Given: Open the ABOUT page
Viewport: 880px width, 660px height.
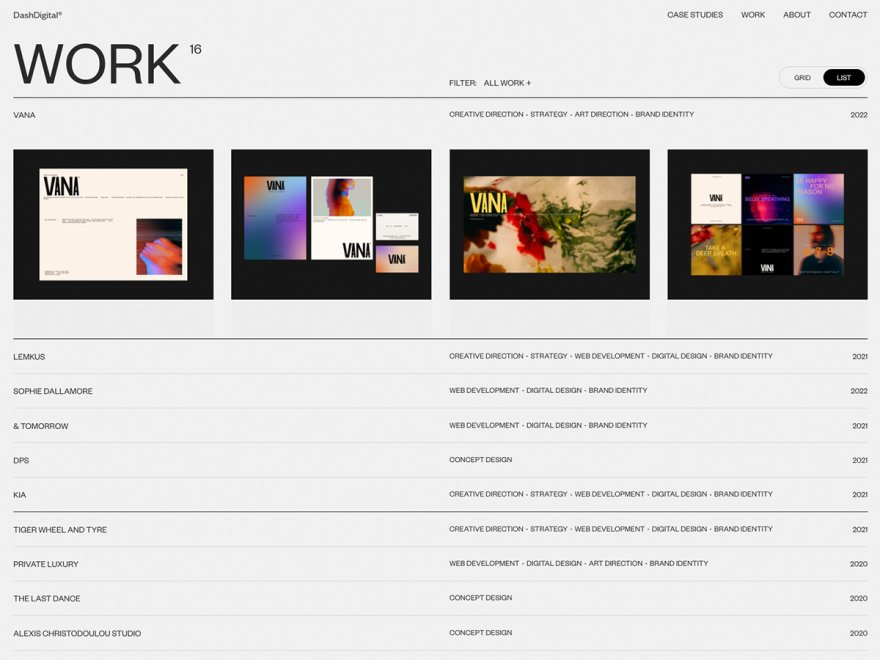Looking at the screenshot, I should pos(796,14).
